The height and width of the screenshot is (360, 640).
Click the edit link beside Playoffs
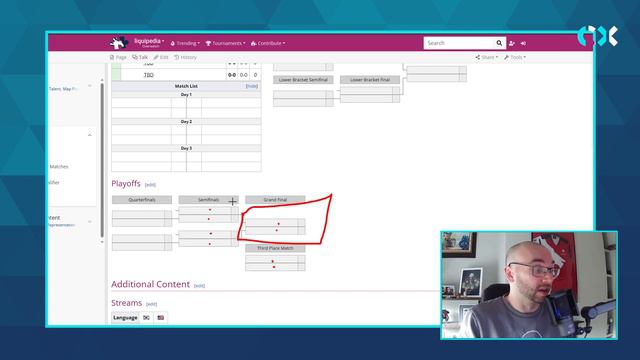point(150,185)
